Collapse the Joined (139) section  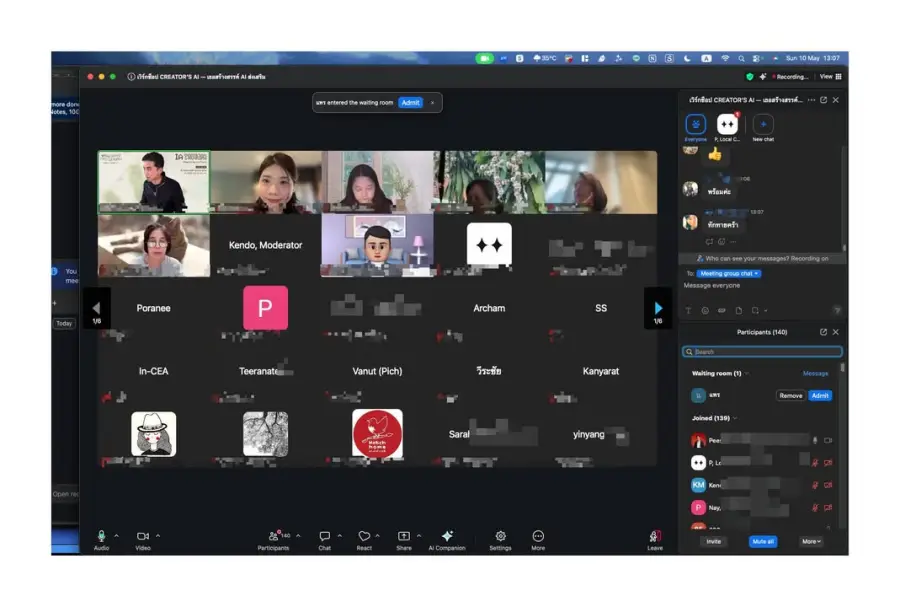point(735,418)
